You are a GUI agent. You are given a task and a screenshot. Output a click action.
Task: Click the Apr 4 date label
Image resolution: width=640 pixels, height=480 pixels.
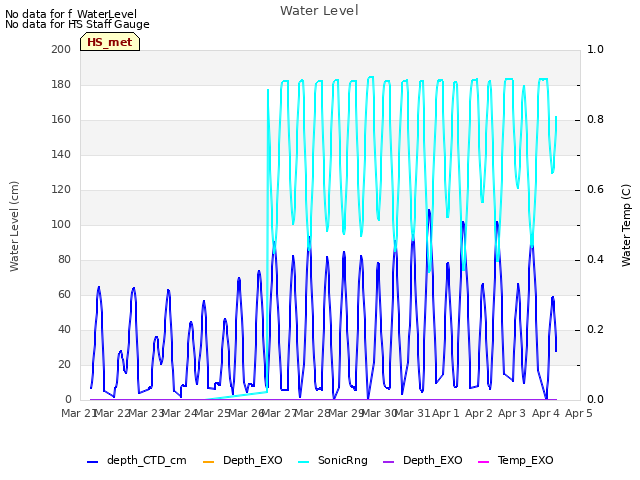tap(545, 413)
